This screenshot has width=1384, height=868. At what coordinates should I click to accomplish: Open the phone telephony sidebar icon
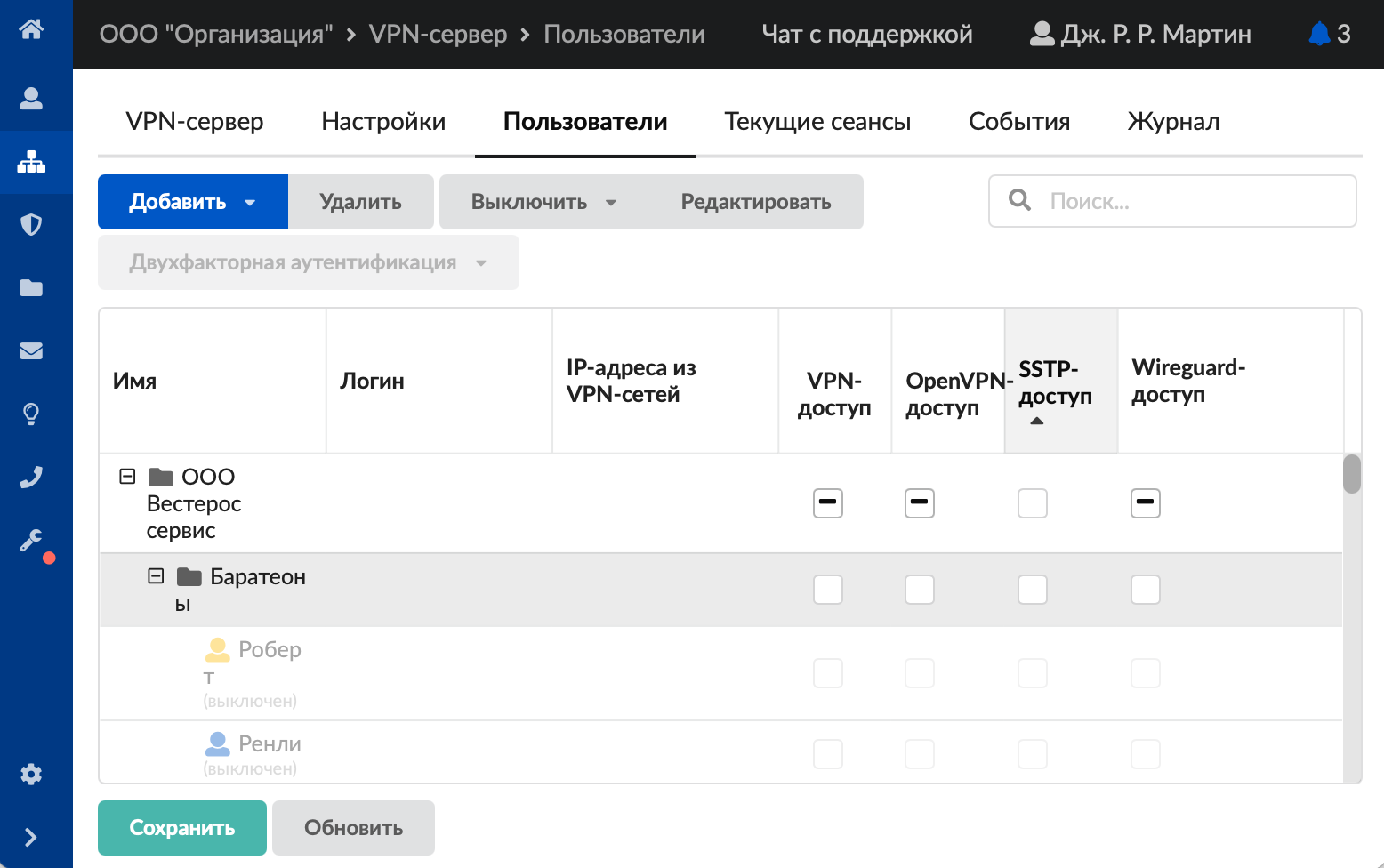pos(31,478)
